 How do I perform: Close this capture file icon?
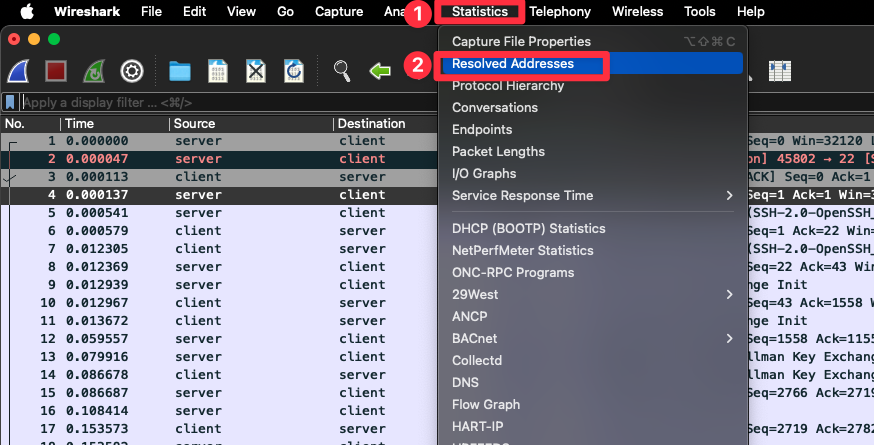point(256,71)
